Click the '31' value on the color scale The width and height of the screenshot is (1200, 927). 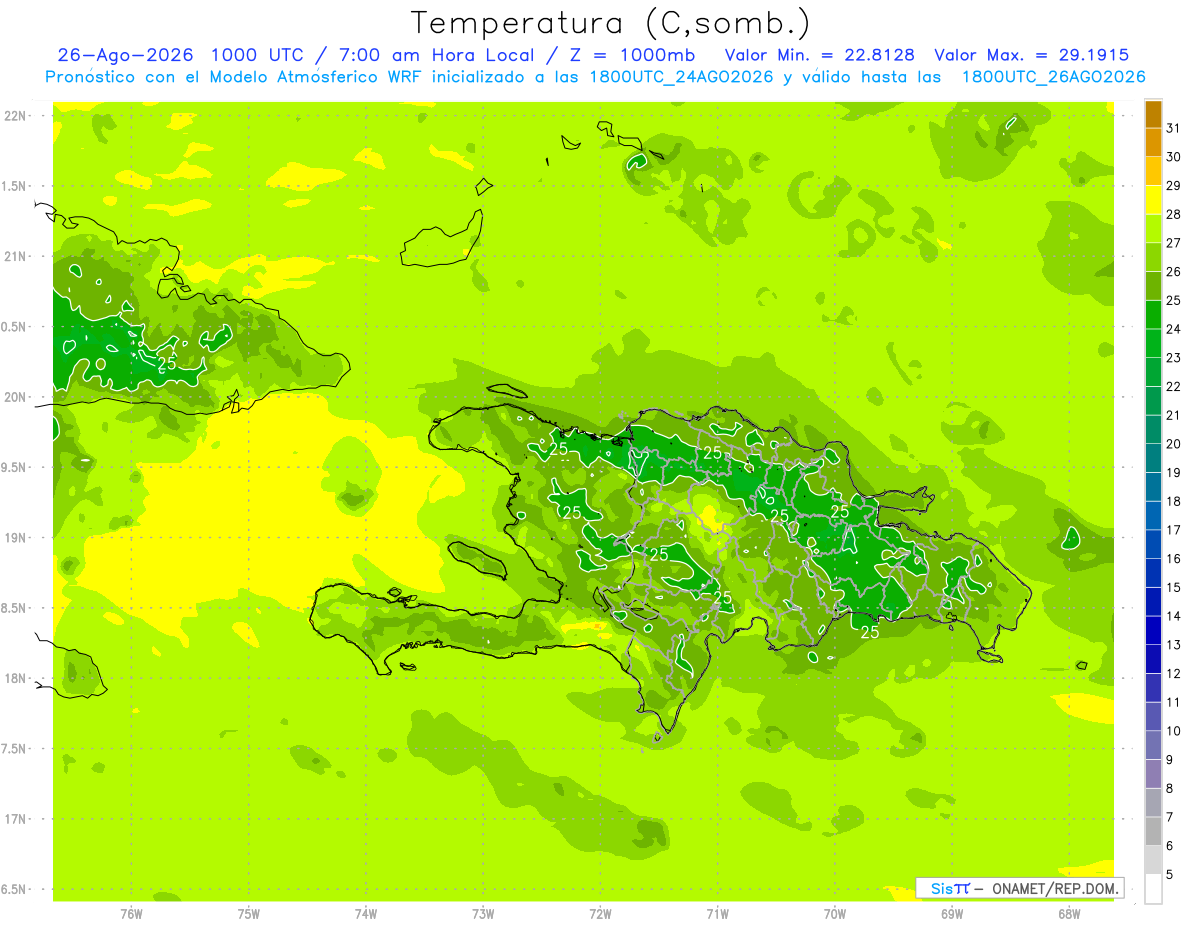click(x=1173, y=128)
